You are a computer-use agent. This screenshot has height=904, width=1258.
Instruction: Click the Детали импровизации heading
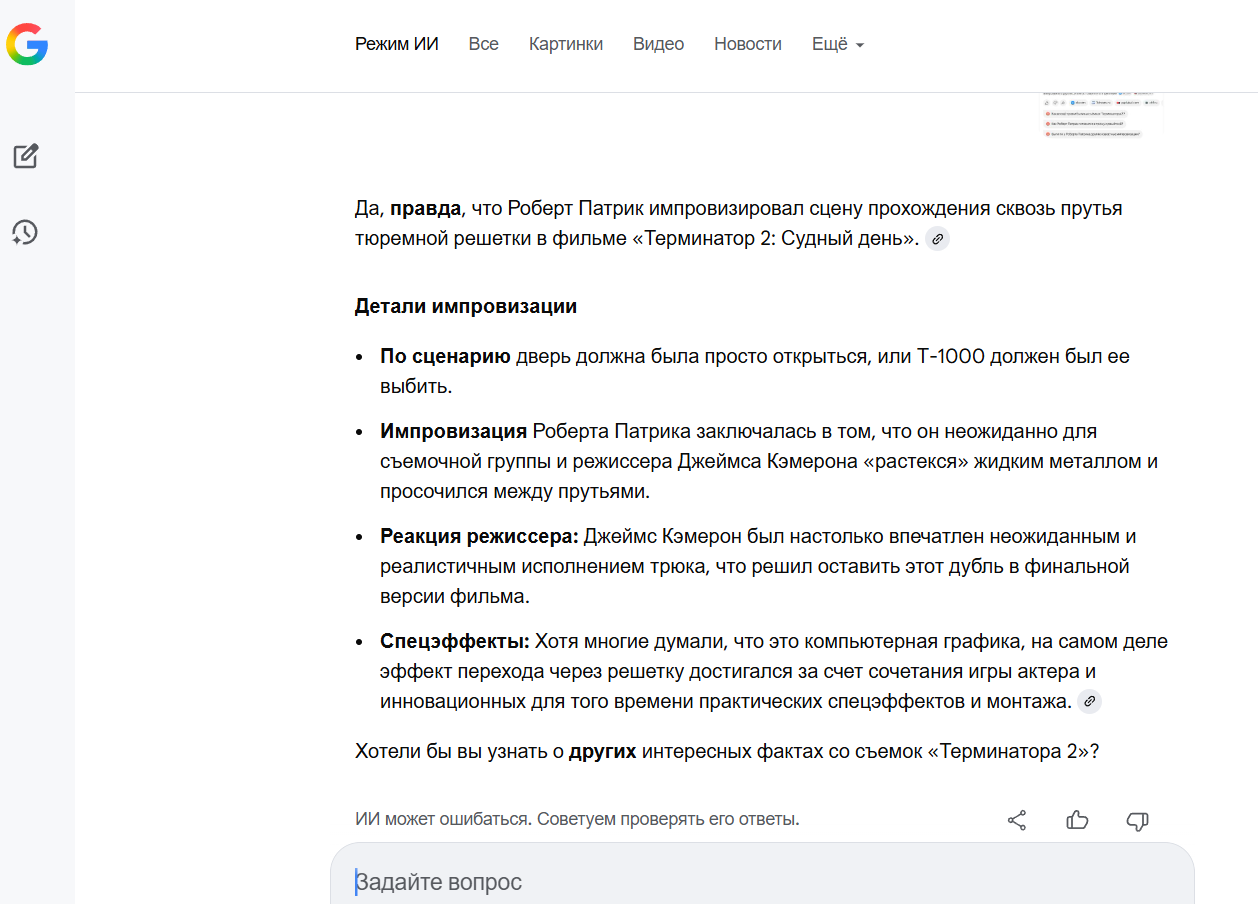click(x=465, y=306)
